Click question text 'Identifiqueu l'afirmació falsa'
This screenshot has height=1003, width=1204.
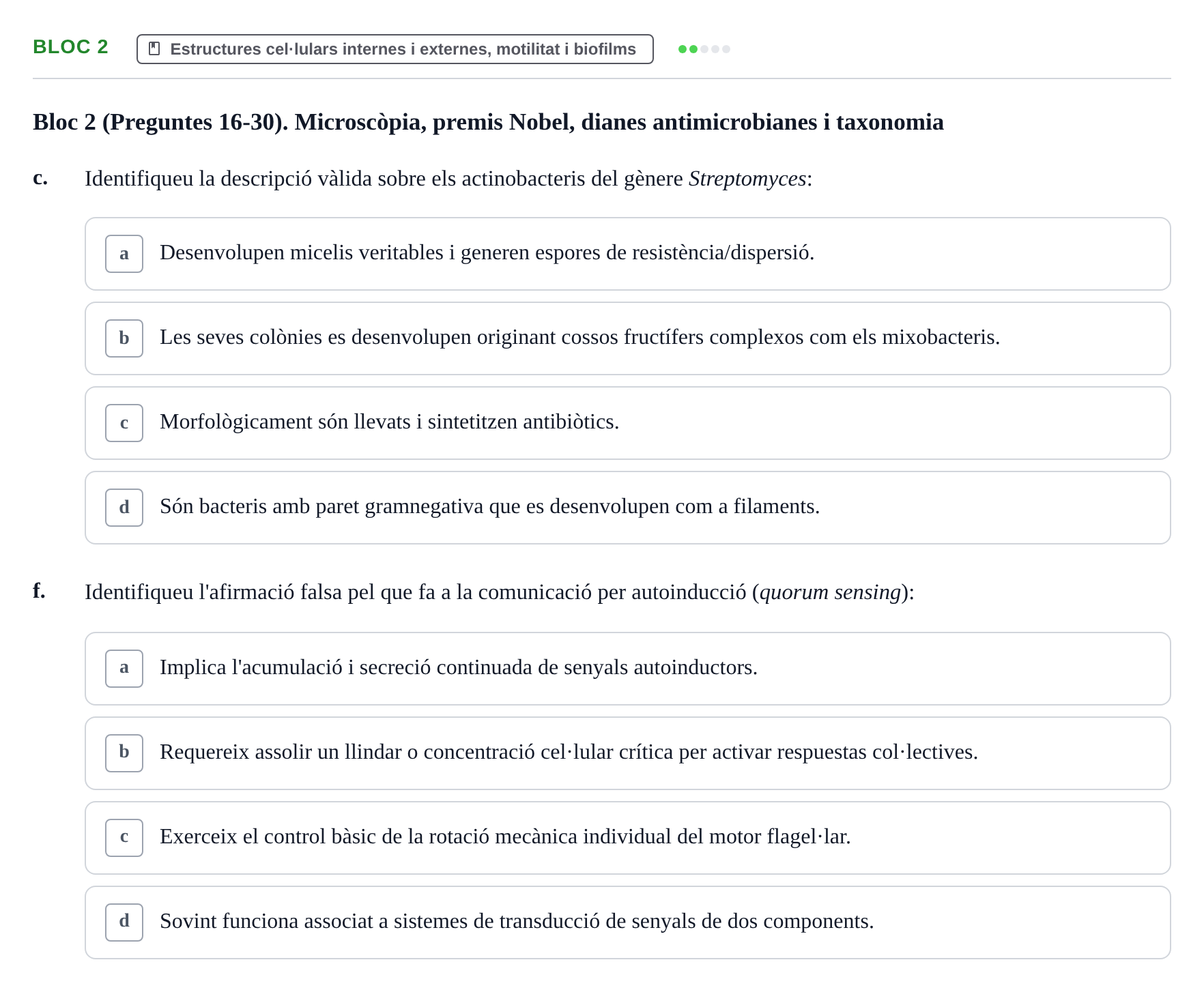click(500, 592)
